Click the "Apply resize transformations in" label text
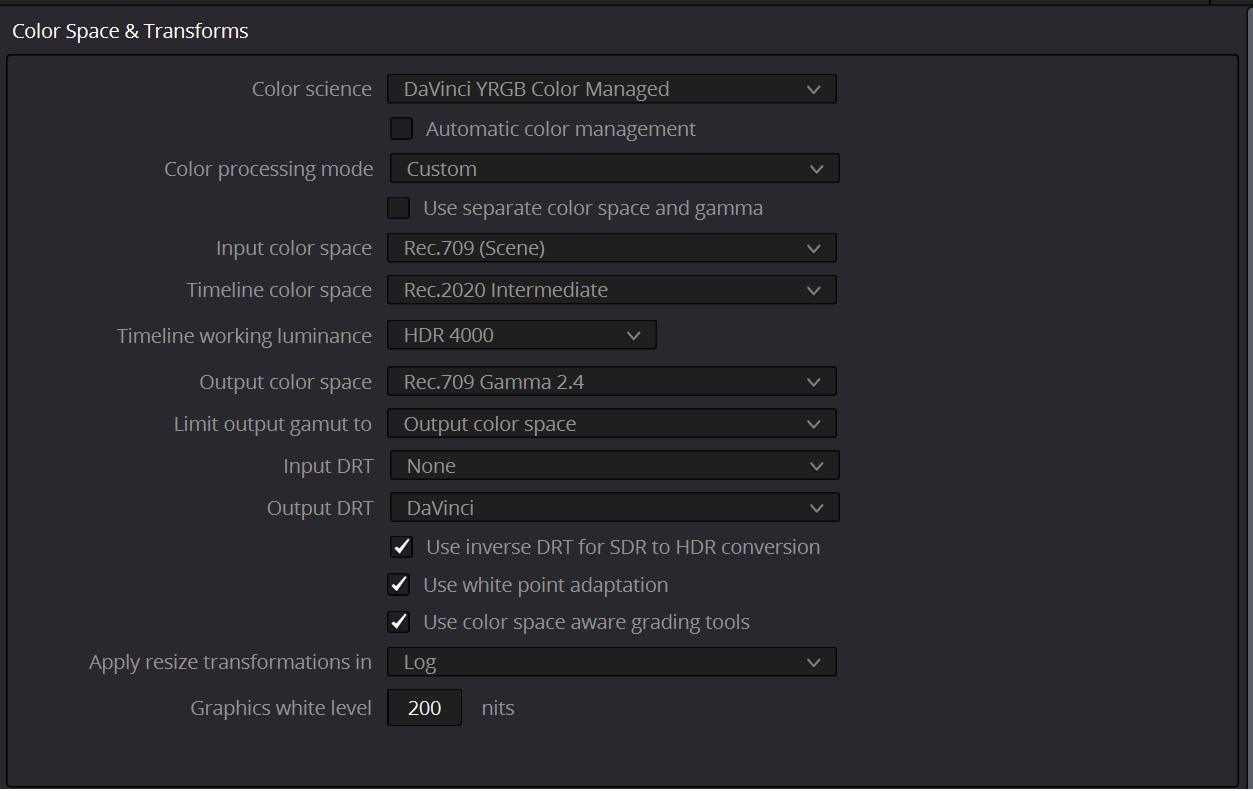 pos(231,662)
